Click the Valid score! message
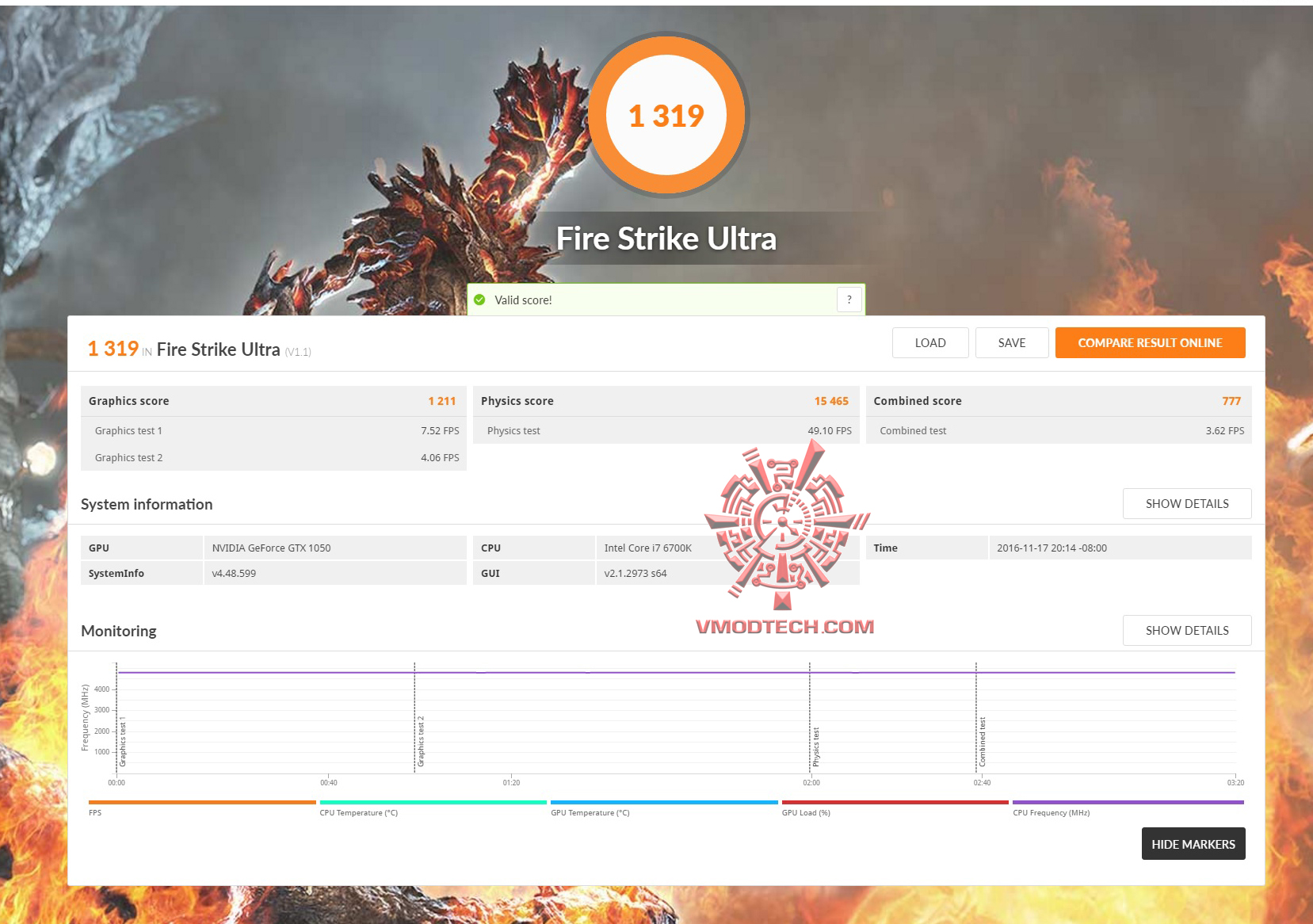 [x=523, y=300]
